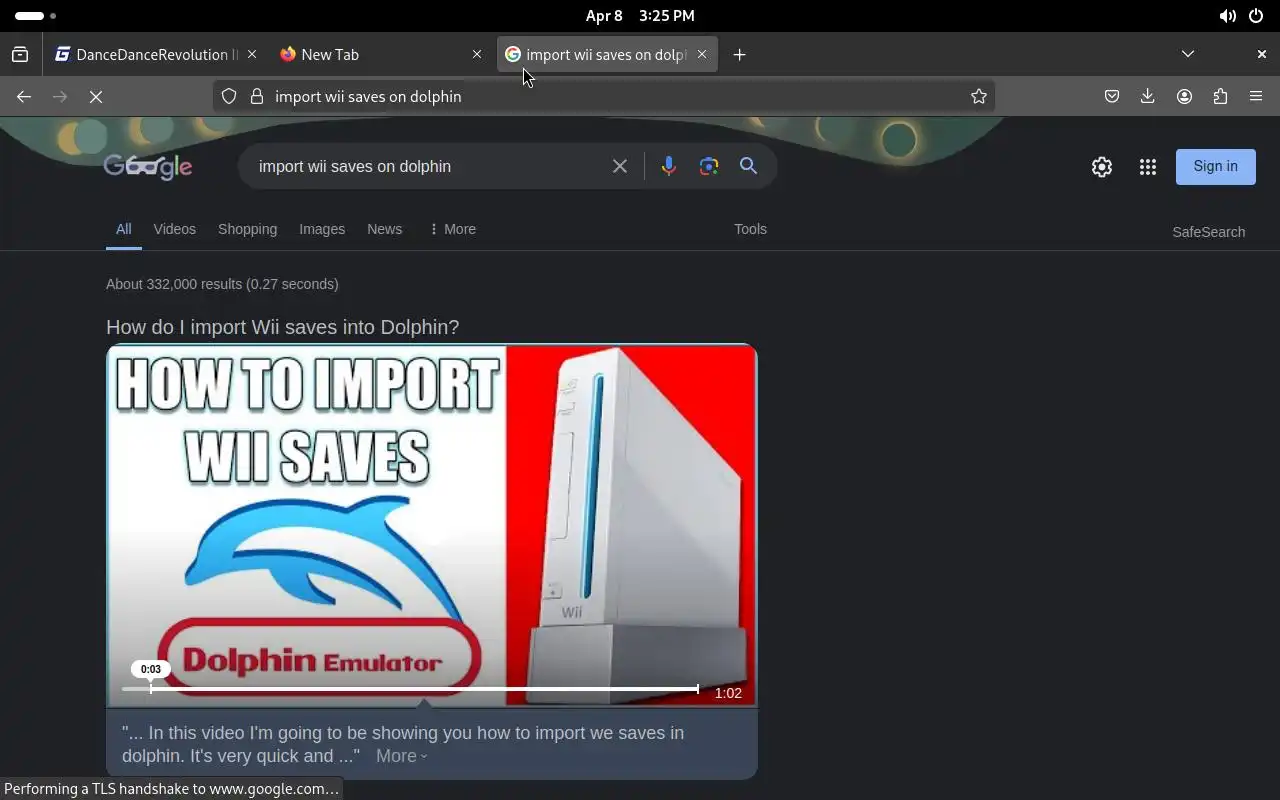Open the Firefox account icon
The height and width of the screenshot is (800, 1280).
tap(1184, 97)
